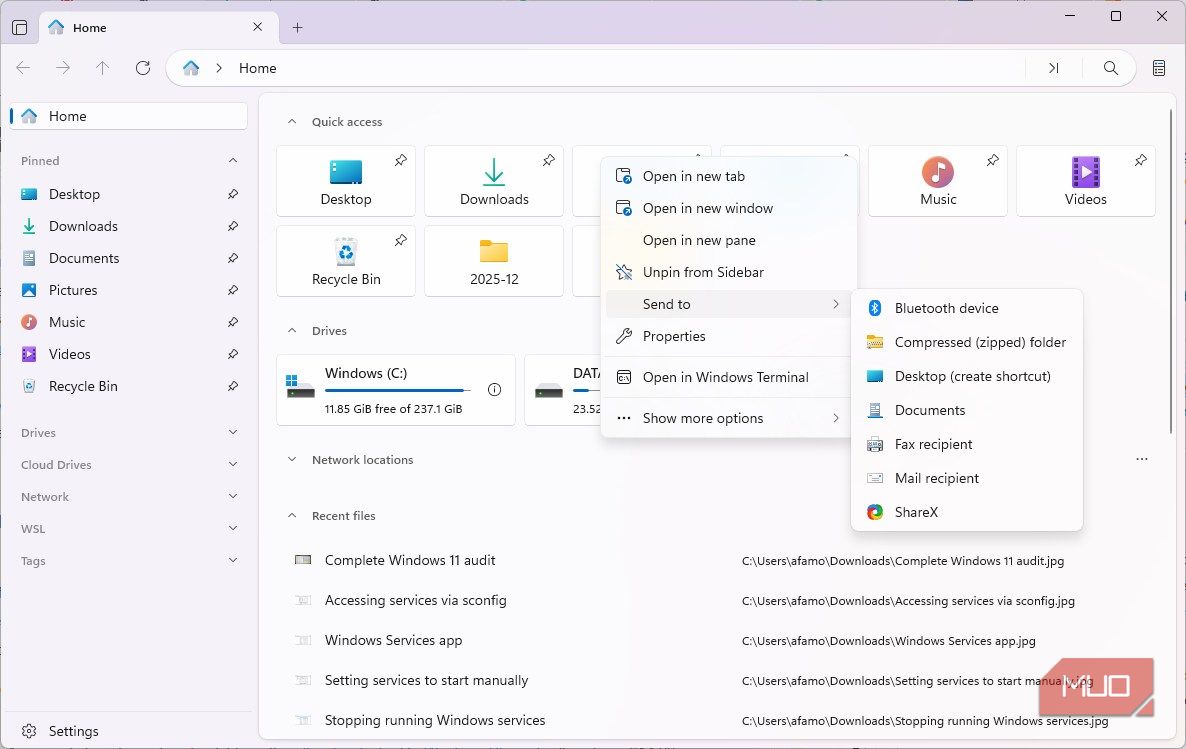The height and width of the screenshot is (749, 1186).
Task: Expand the Drives sidebar section
Action: click(233, 433)
